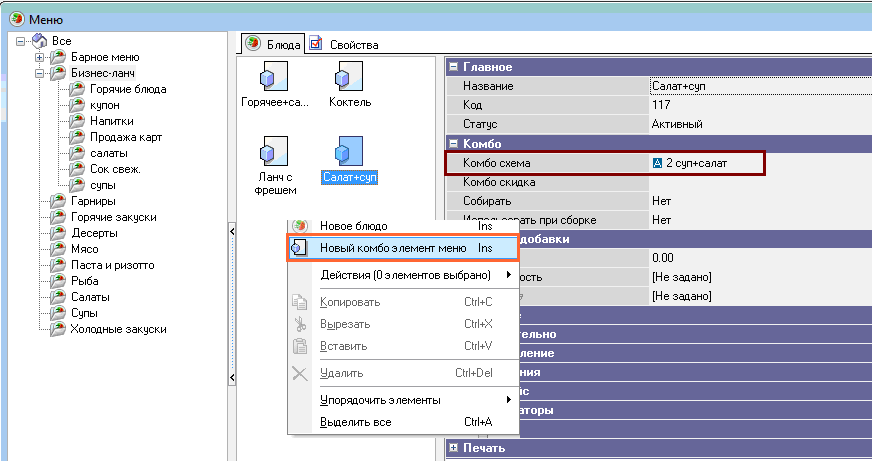Click the Рыба category folder icon
Image resolution: width=872 pixels, height=461 pixels.
click(x=57, y=281)
